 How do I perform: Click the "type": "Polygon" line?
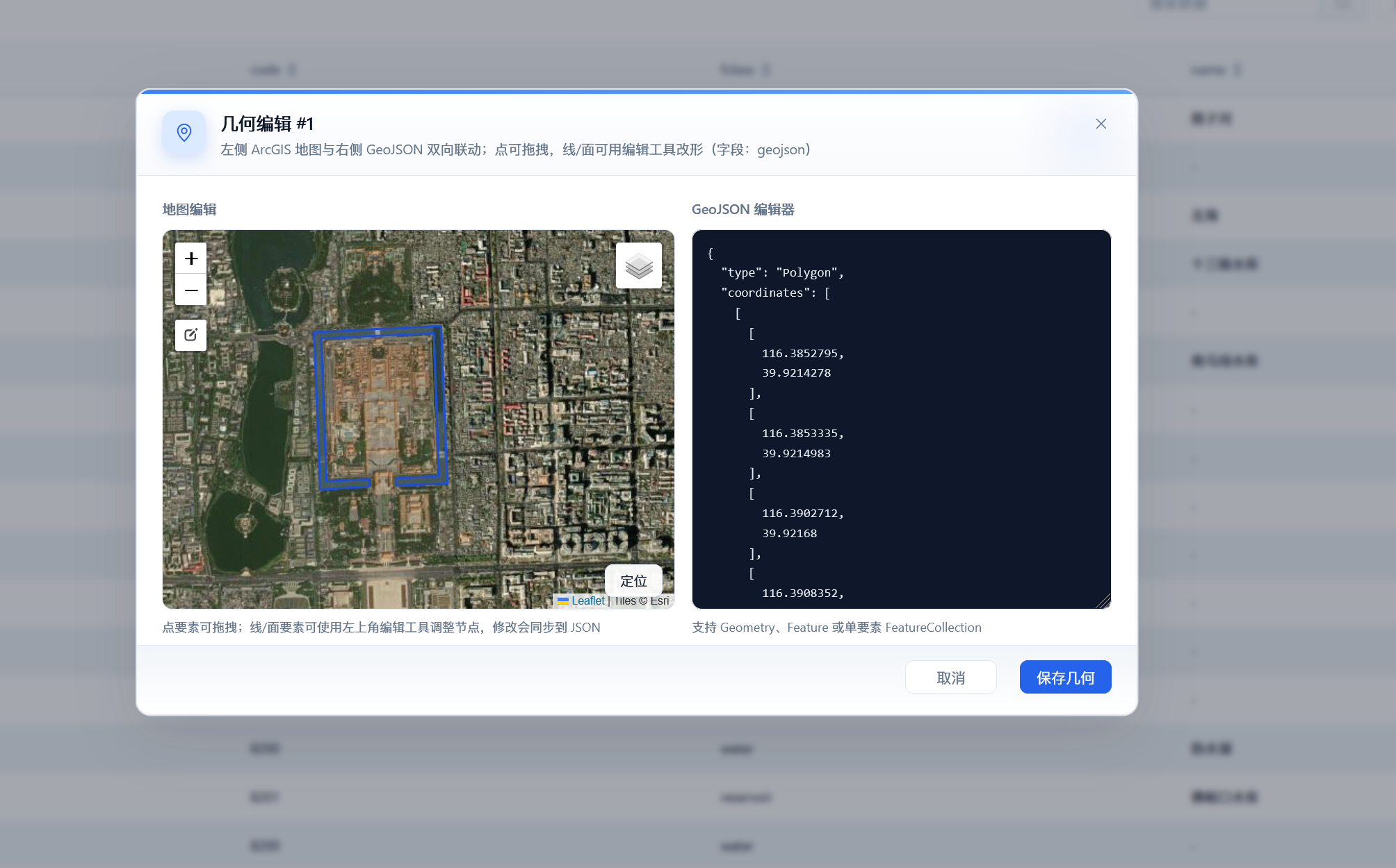[783, 272]
